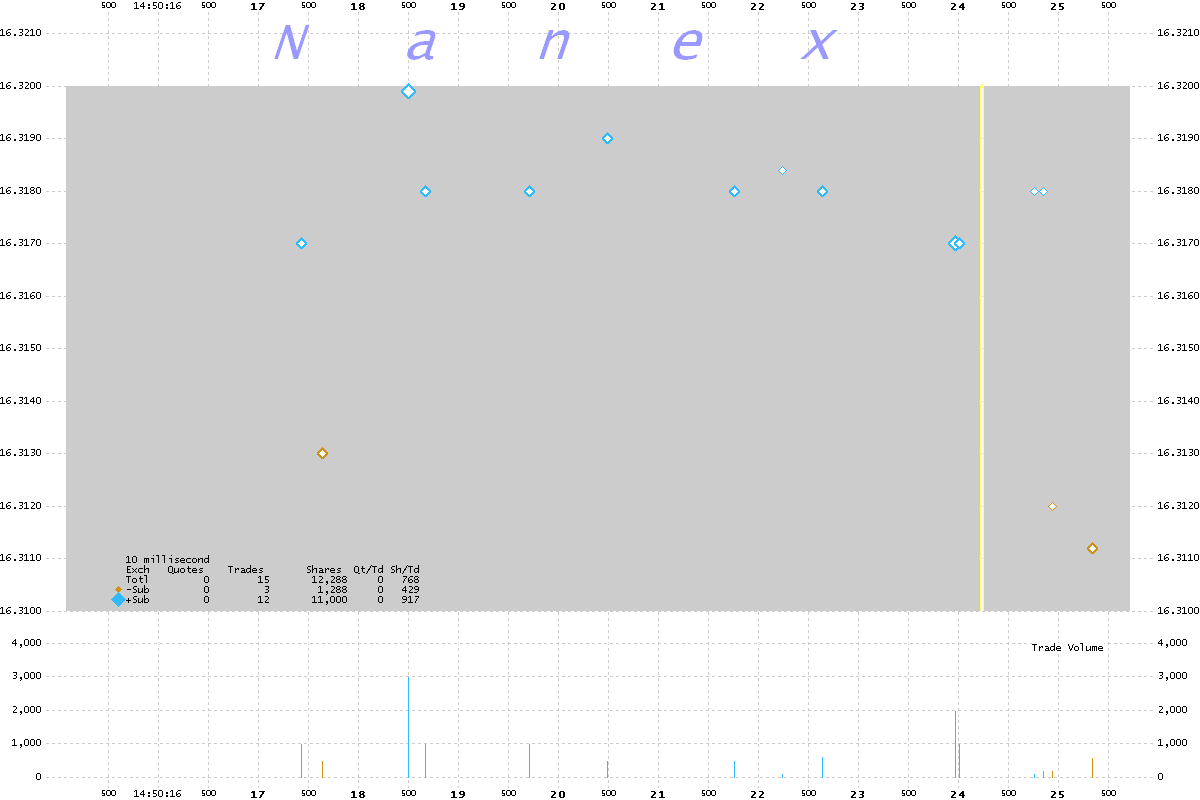The height and width of the screenshot is (800, 1200).
Task: Click the 'Quotes' column header in the legend
Action: click(185, 569)
